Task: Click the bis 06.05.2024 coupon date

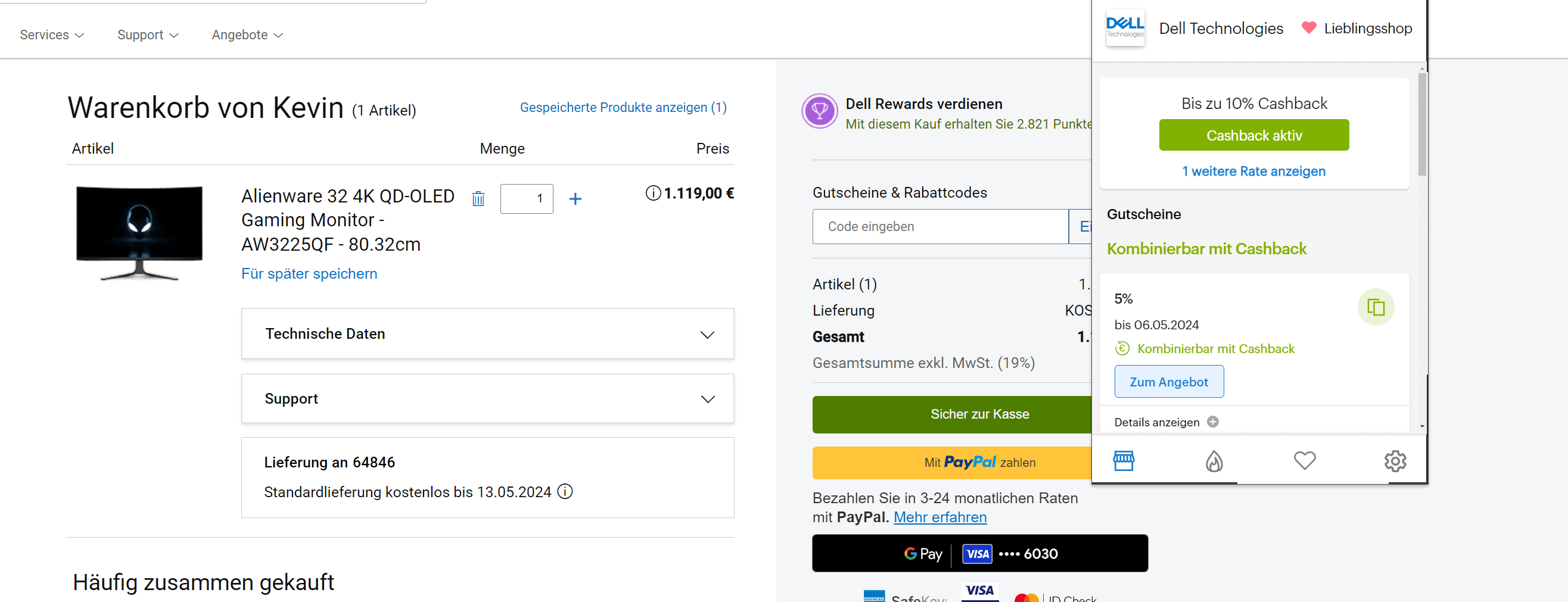Action: 1156,325
